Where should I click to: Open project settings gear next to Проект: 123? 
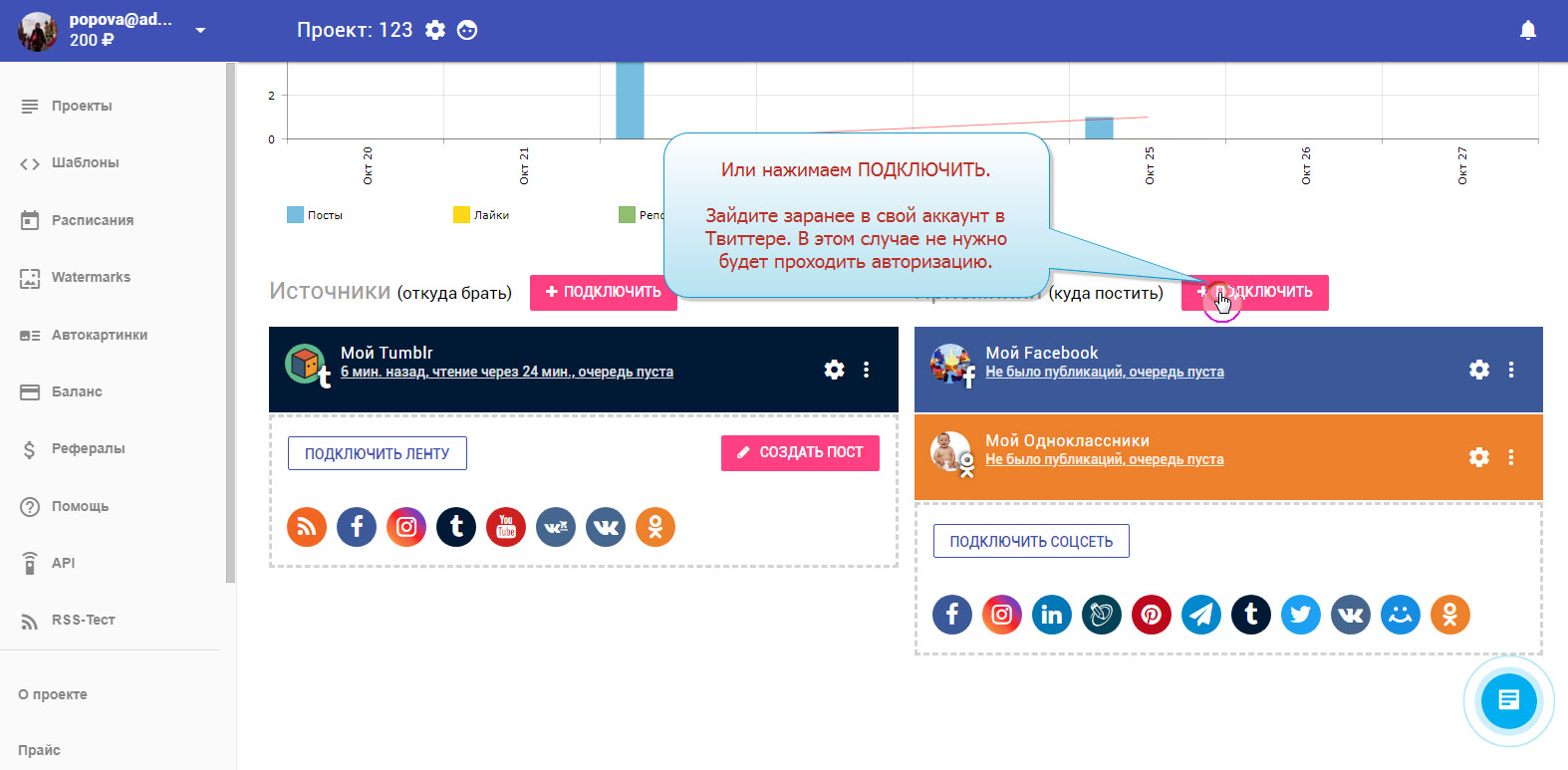point(435,30)
